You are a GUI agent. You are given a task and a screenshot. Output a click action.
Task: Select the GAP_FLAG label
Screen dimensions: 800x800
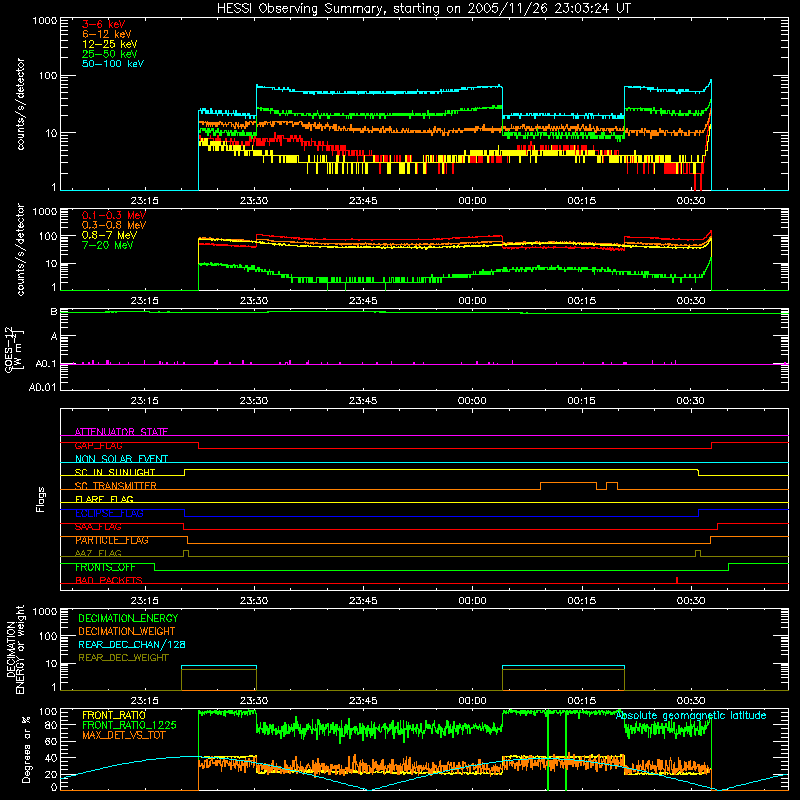pos(98,445)
